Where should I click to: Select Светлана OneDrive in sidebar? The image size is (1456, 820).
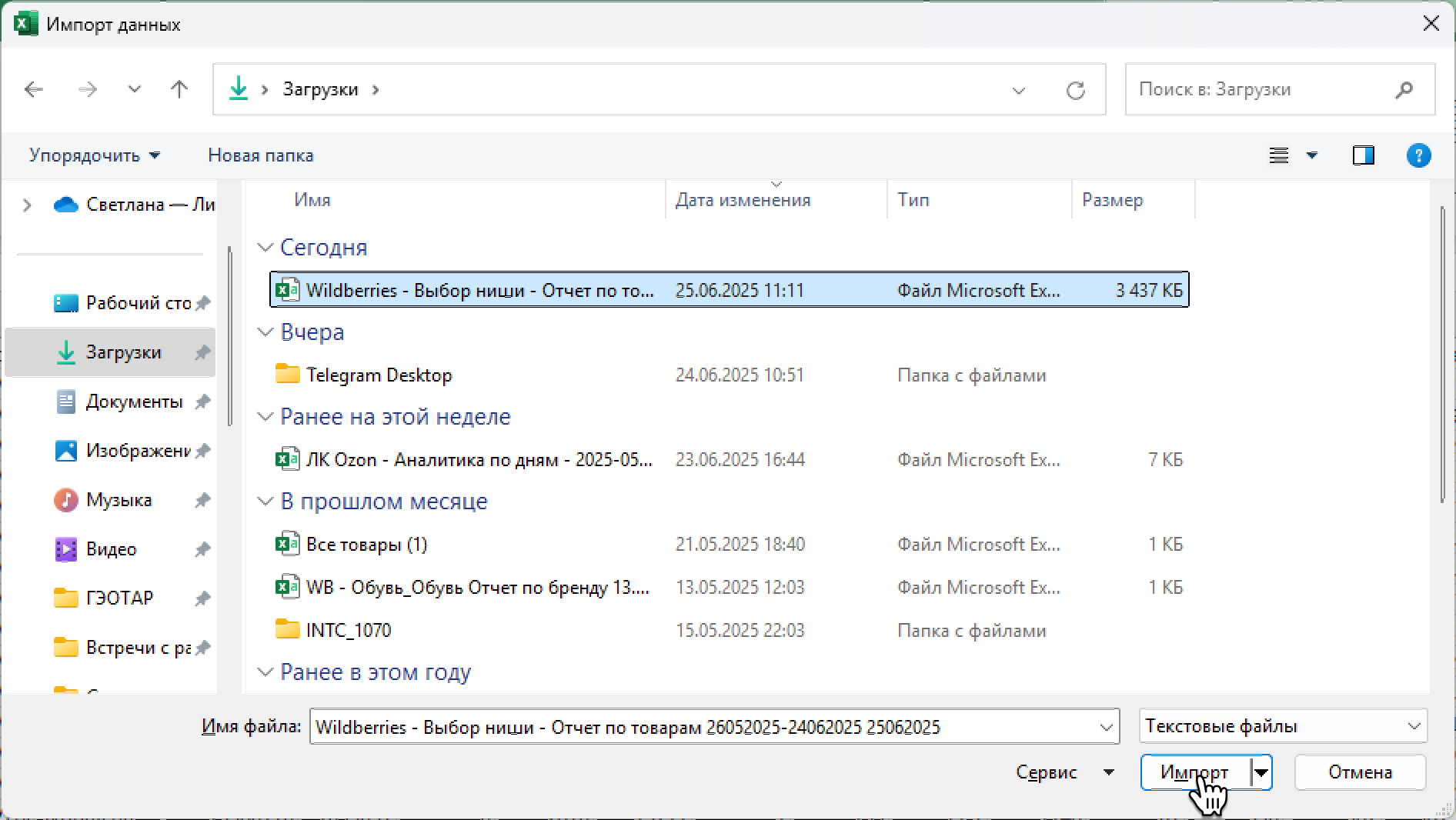[134, 205]
